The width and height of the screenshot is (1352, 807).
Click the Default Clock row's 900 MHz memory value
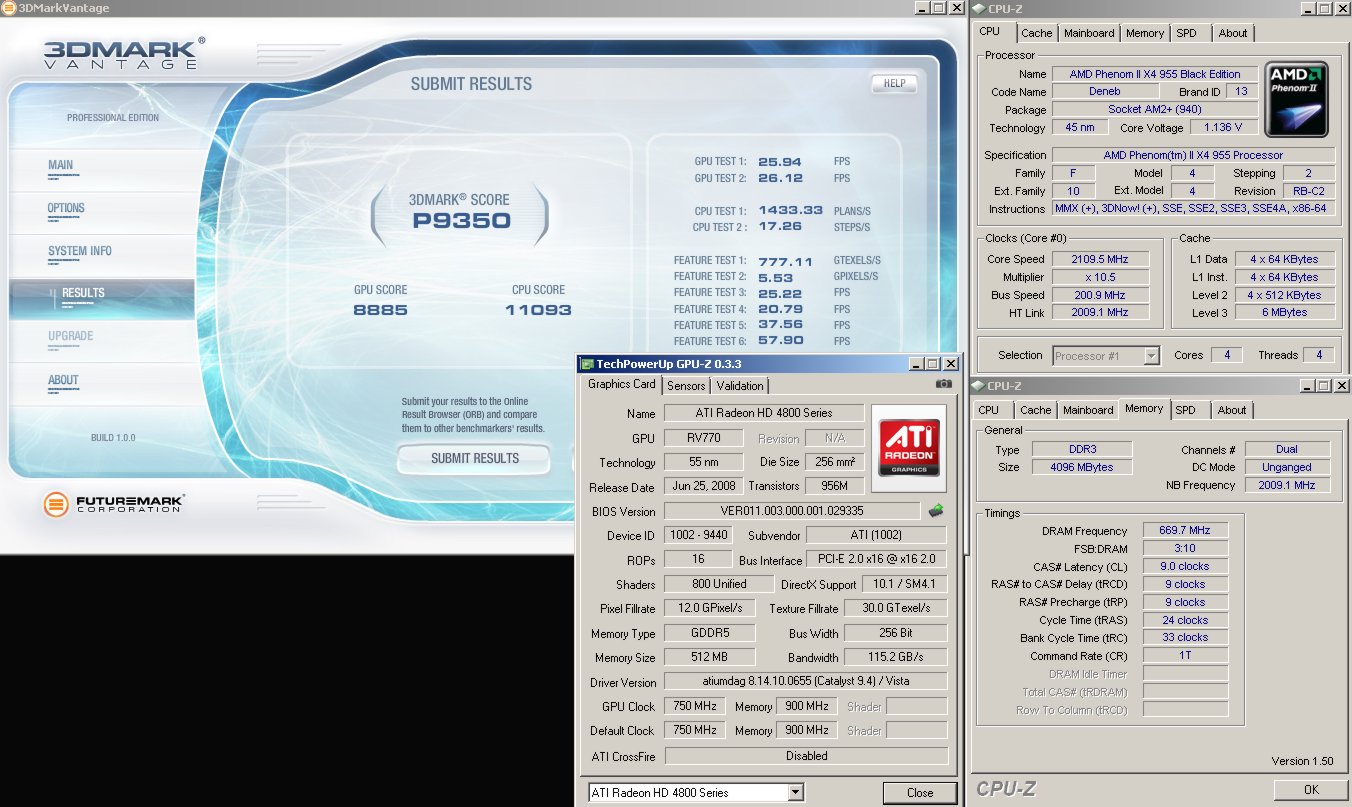tap(806, 730)
